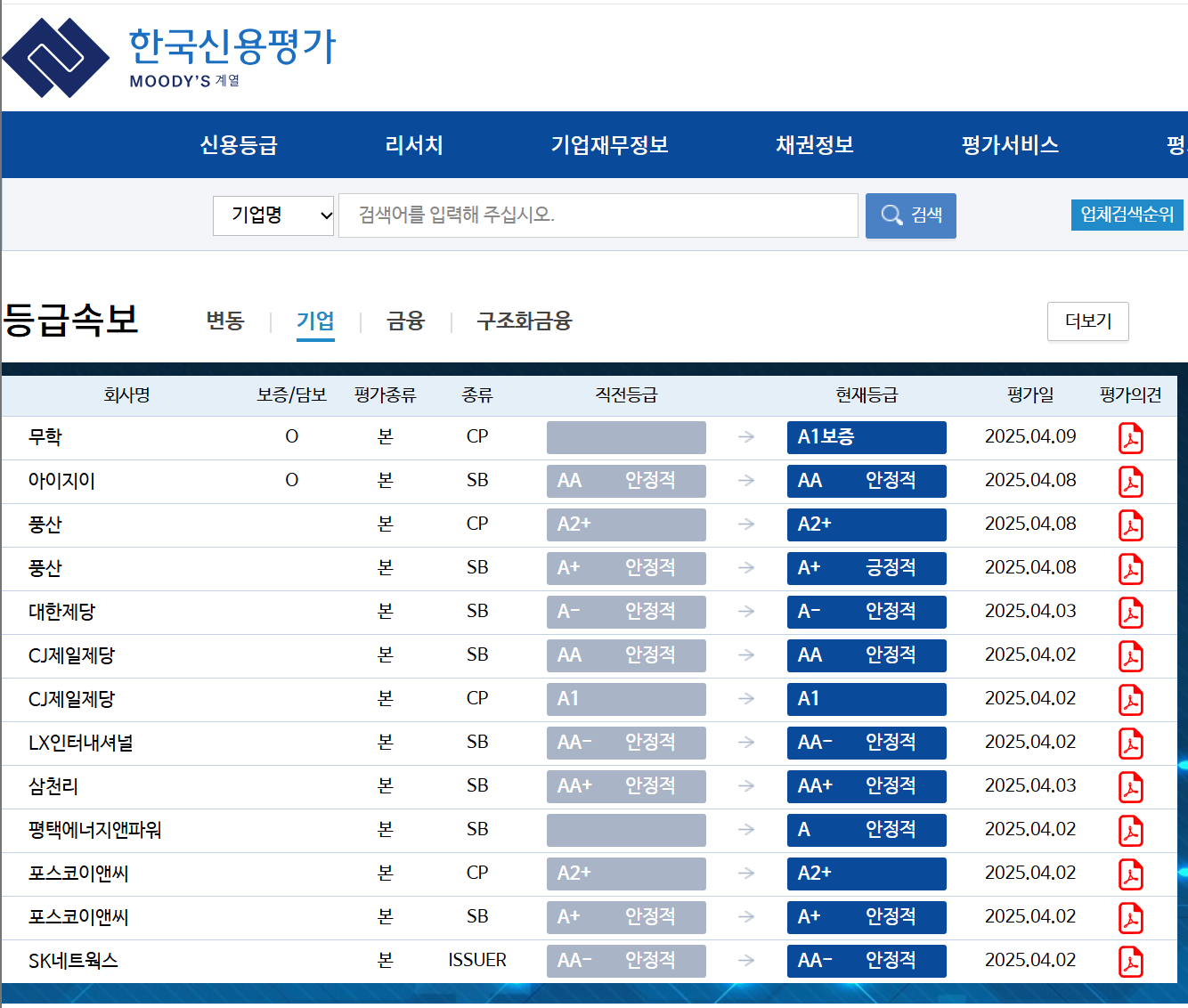Open the 기업명 search category dropdown
This screenshot has height=1008, width=1188.
[x=273, y=215]
